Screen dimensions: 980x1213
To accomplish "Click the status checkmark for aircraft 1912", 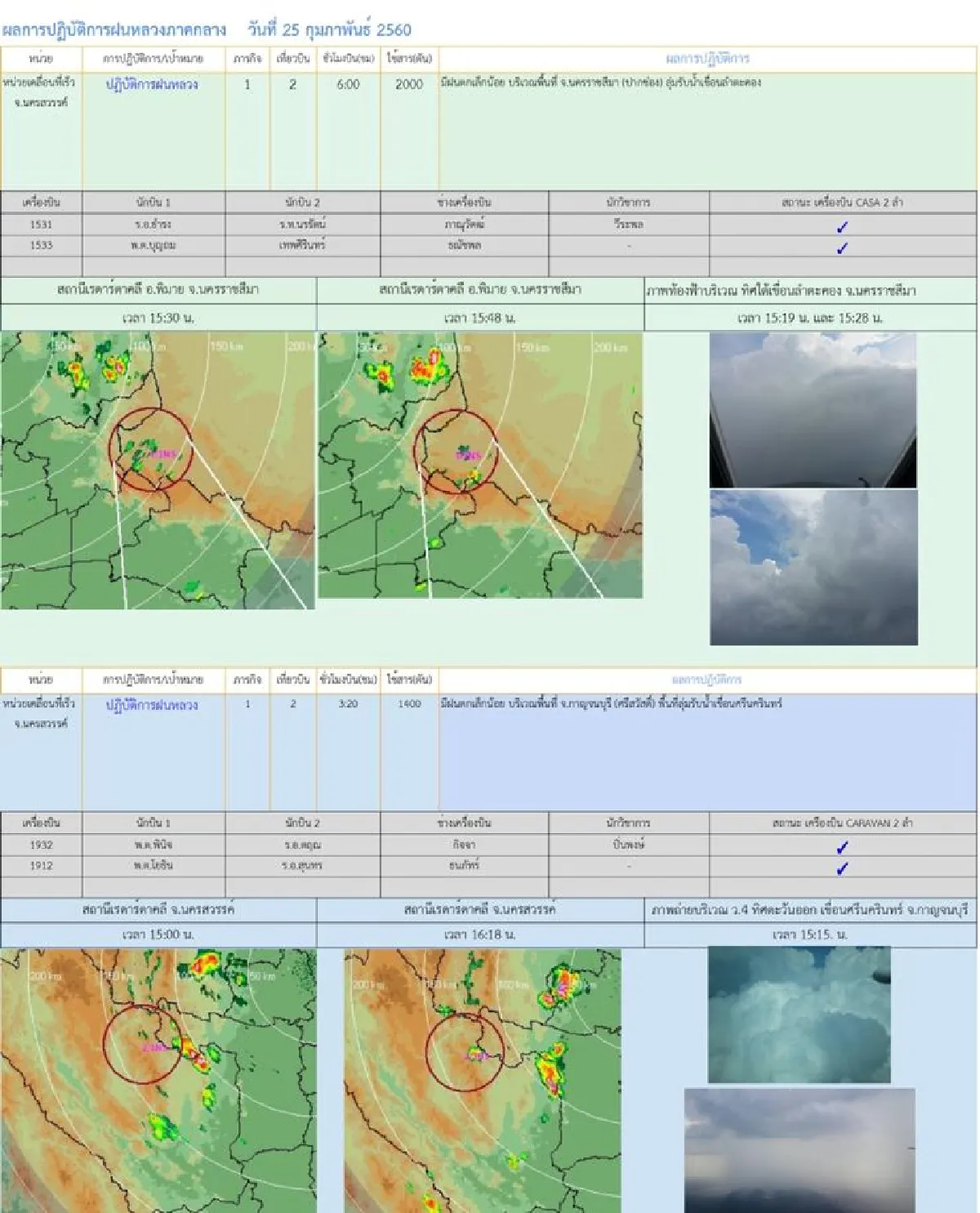I will coord(842,867).
